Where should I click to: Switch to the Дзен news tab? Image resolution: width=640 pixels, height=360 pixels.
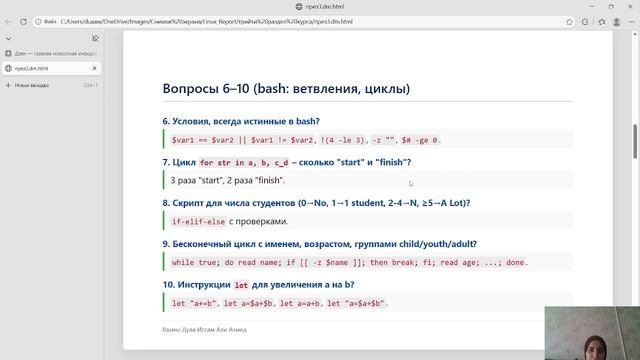51,53
